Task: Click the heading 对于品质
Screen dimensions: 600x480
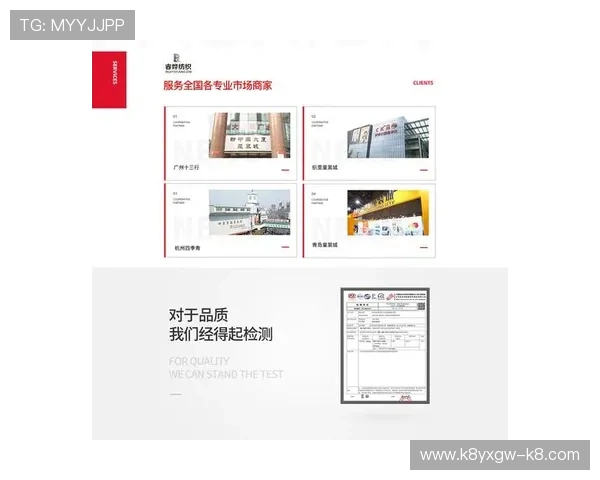Action: click(199, 315)
